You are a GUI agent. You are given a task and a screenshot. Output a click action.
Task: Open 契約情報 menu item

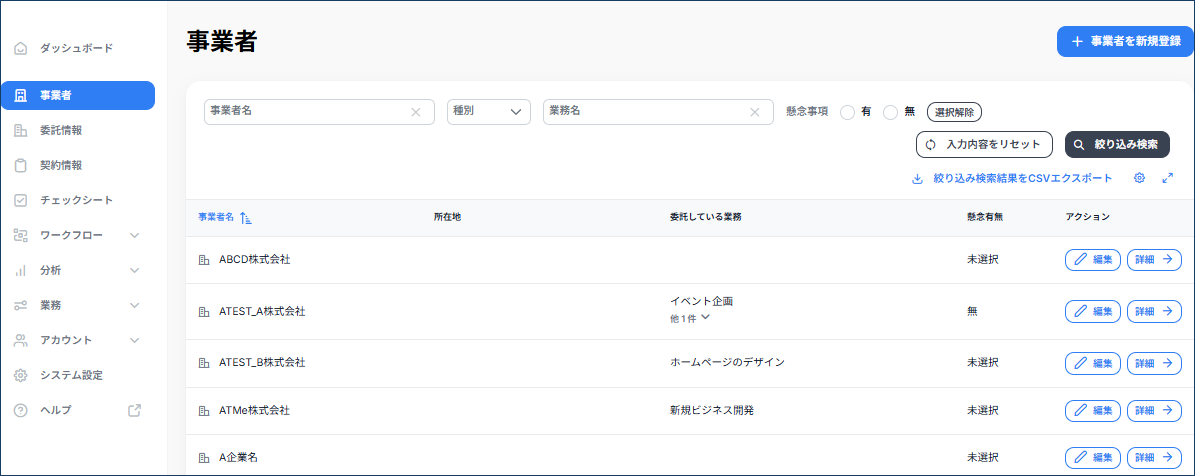coord(61,165)
